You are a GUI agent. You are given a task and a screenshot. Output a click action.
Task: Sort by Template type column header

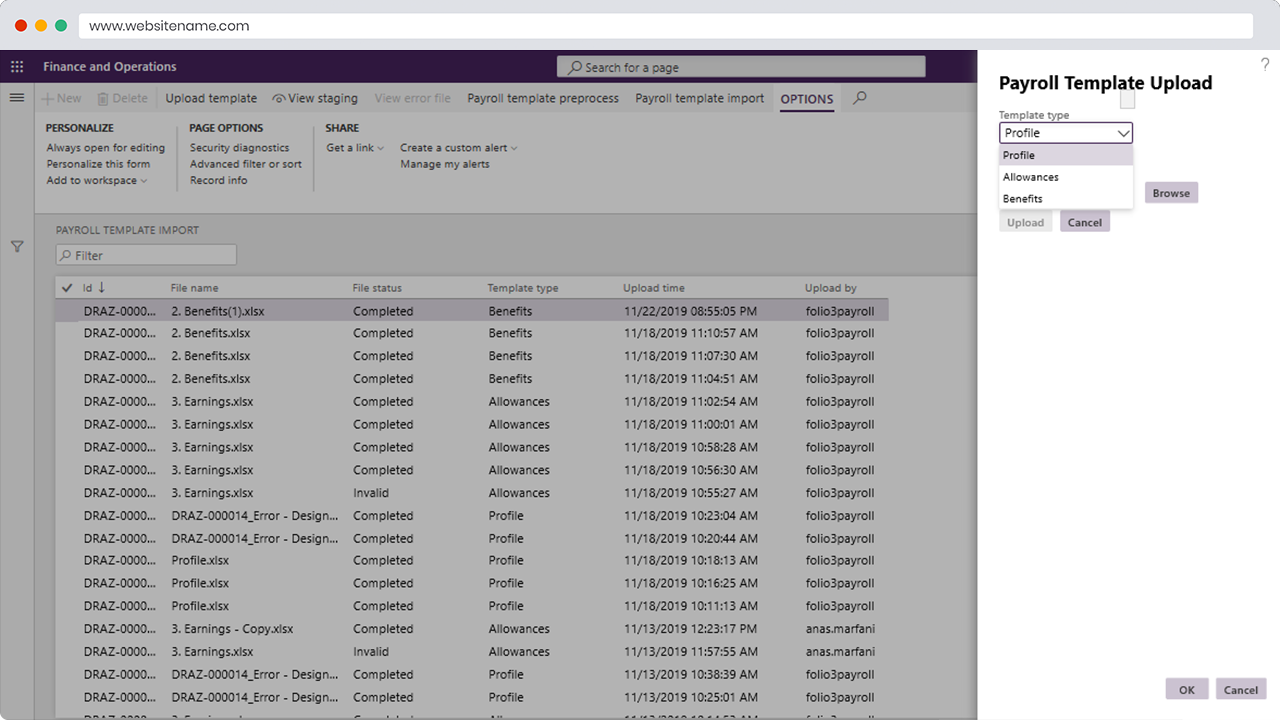pos(523,288)
